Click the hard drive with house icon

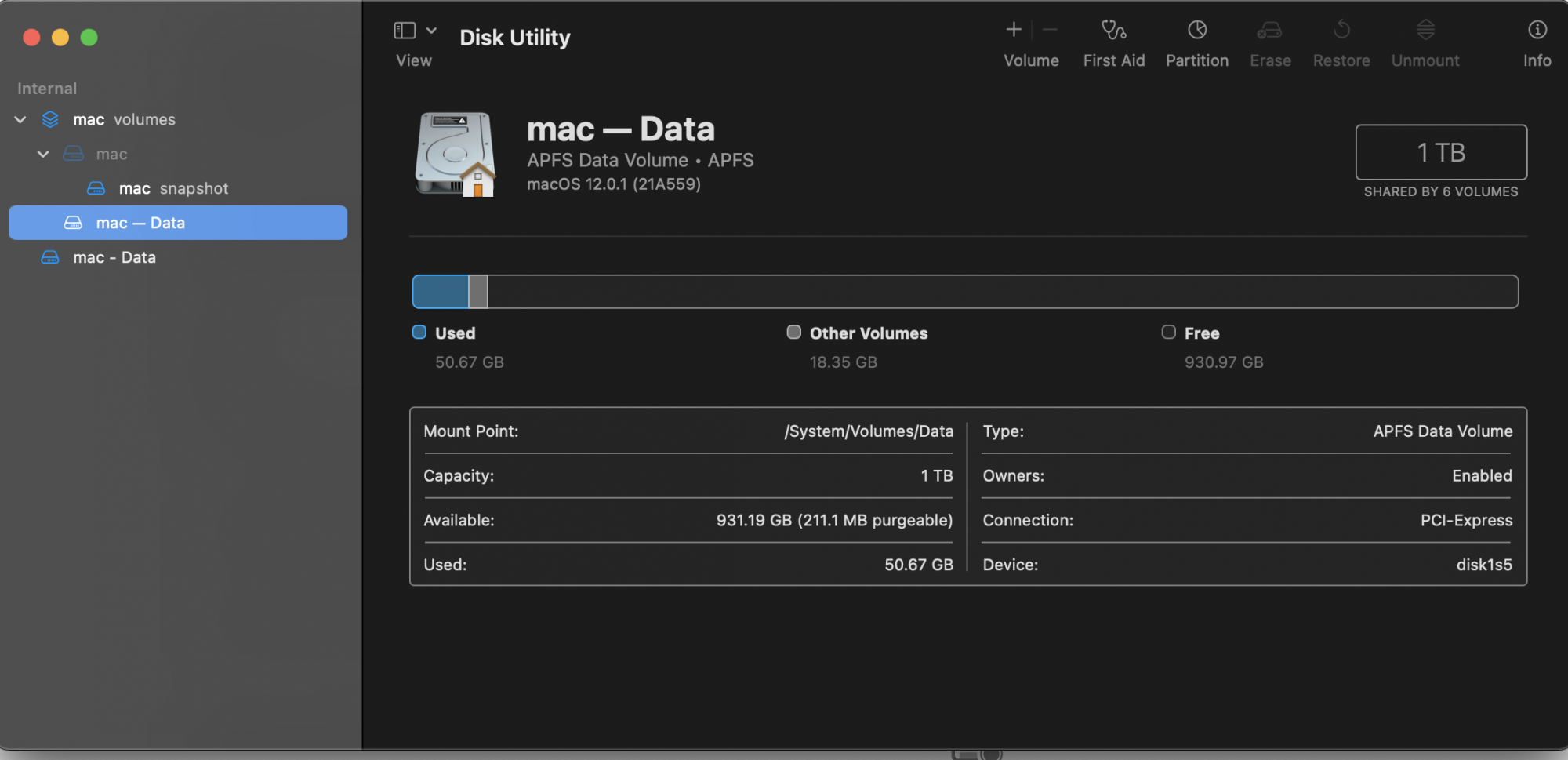coord(456,154)
